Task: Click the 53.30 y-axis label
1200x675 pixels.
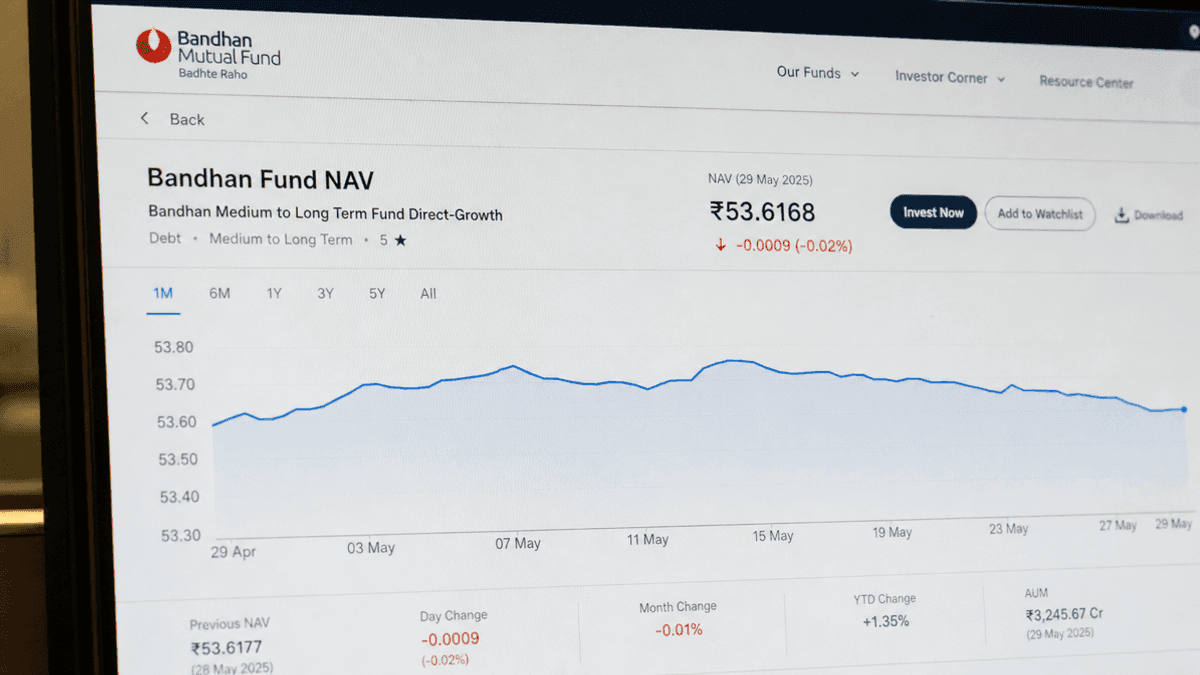Action: point(182,535)
